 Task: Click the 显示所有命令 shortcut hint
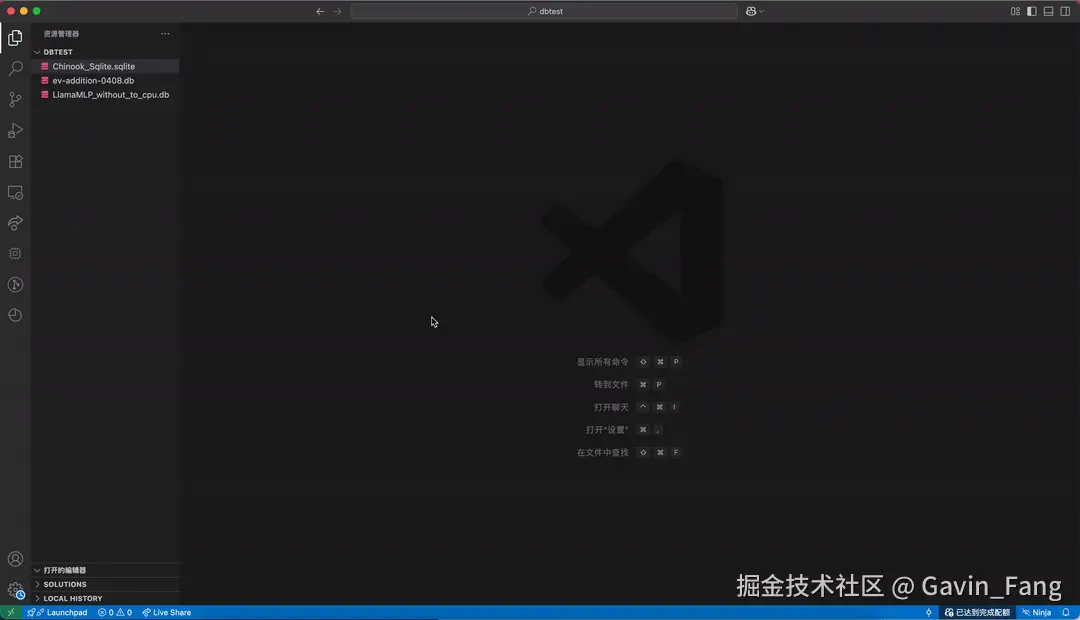click(x=602, y=362)
